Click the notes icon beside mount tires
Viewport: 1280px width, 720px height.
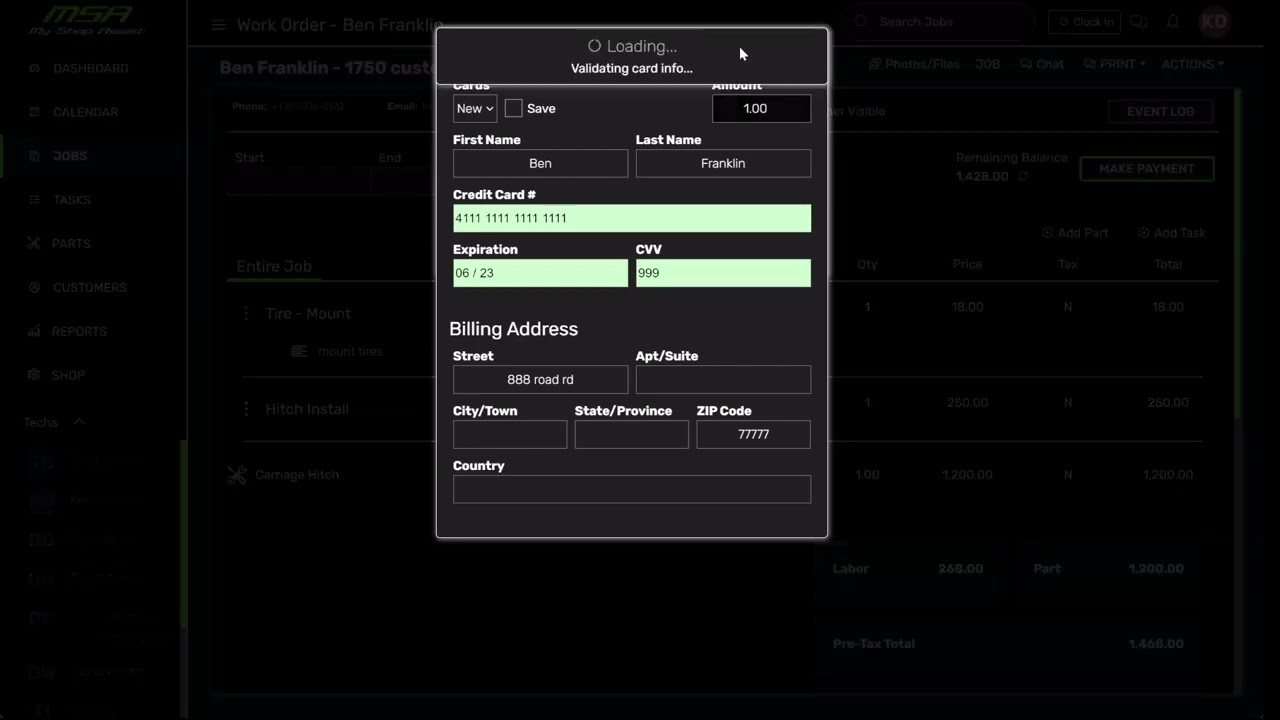coord(299,351)
